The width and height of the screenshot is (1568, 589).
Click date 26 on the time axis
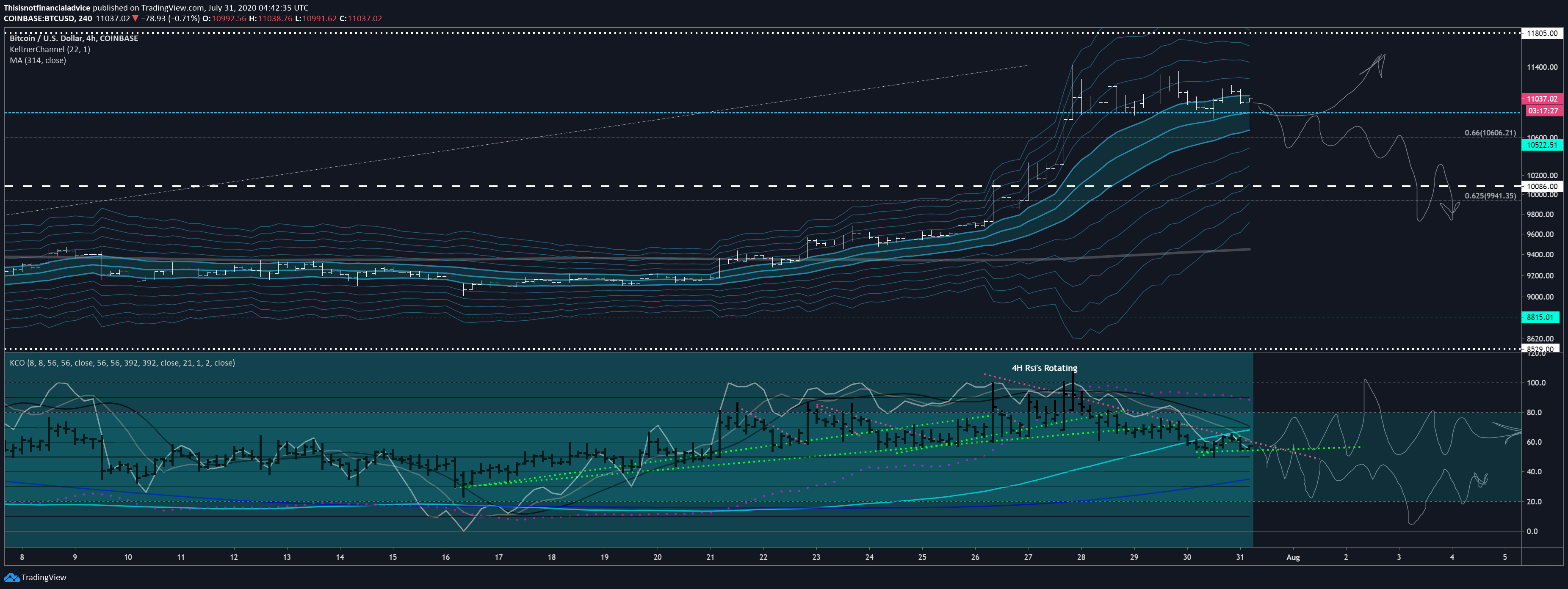point(975,557)
